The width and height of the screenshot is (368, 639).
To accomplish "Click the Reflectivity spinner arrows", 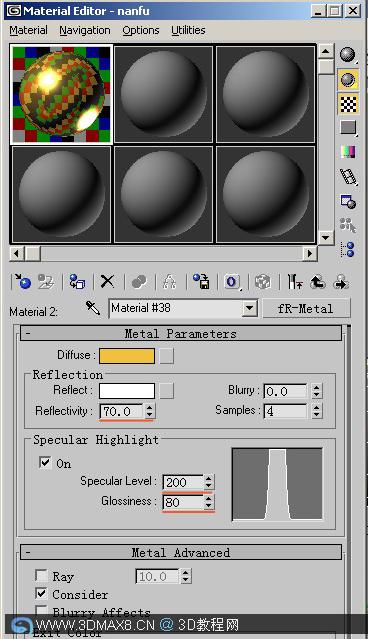I will click(150, 411).
